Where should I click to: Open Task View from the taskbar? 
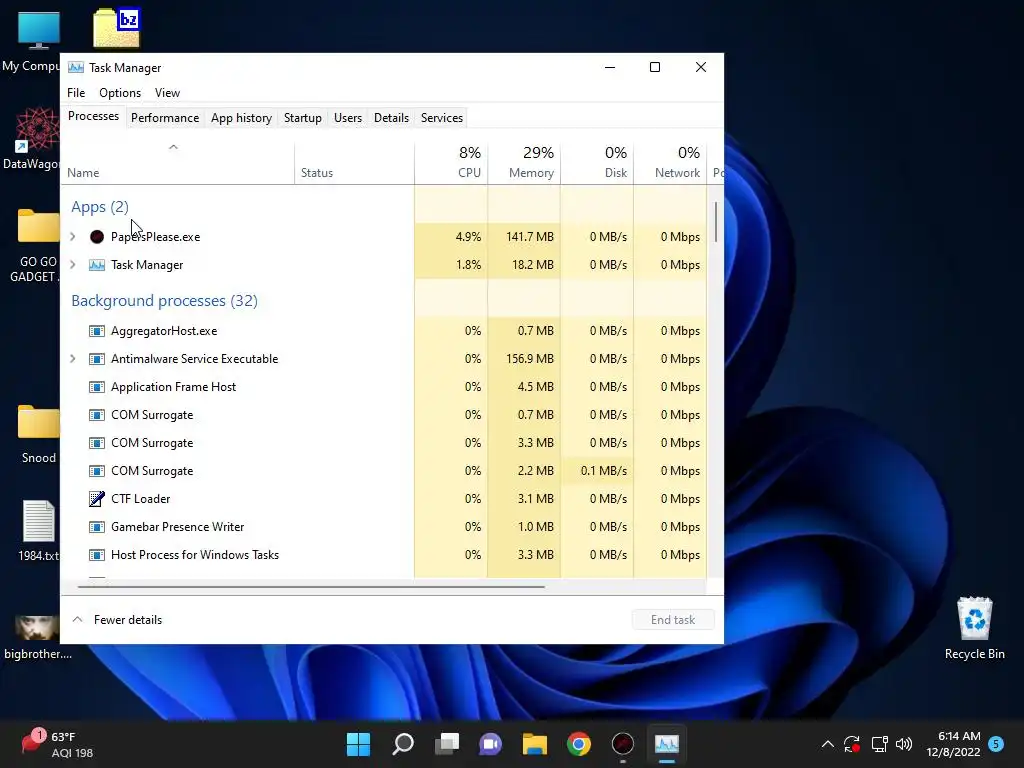[x=447, y=744]
